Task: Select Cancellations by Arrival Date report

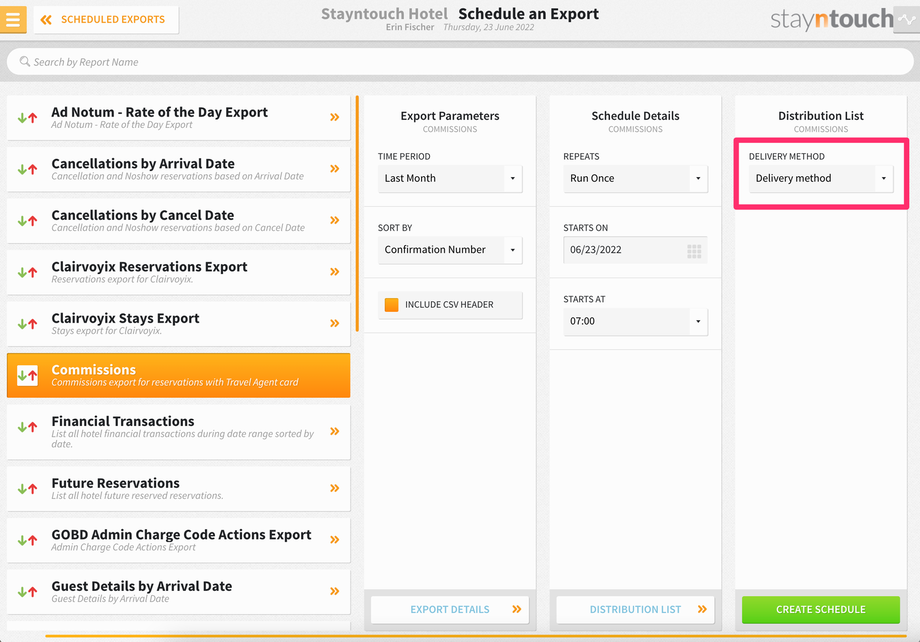Action: click(178, 169)
